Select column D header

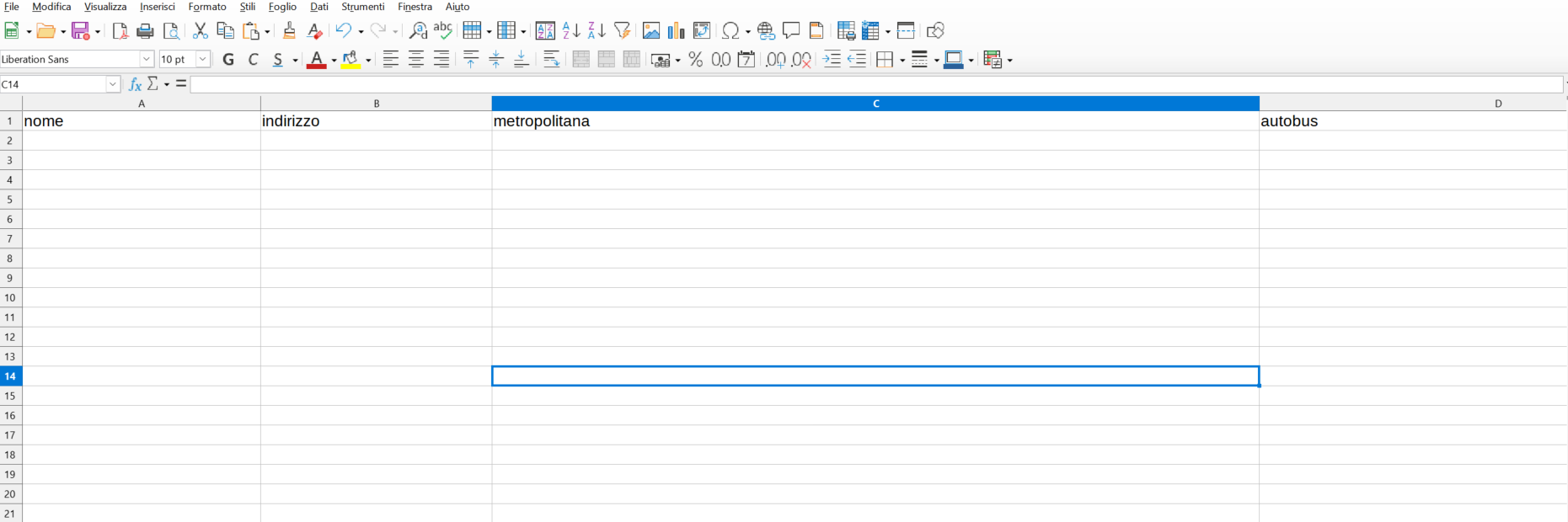tap(1497, 104)
